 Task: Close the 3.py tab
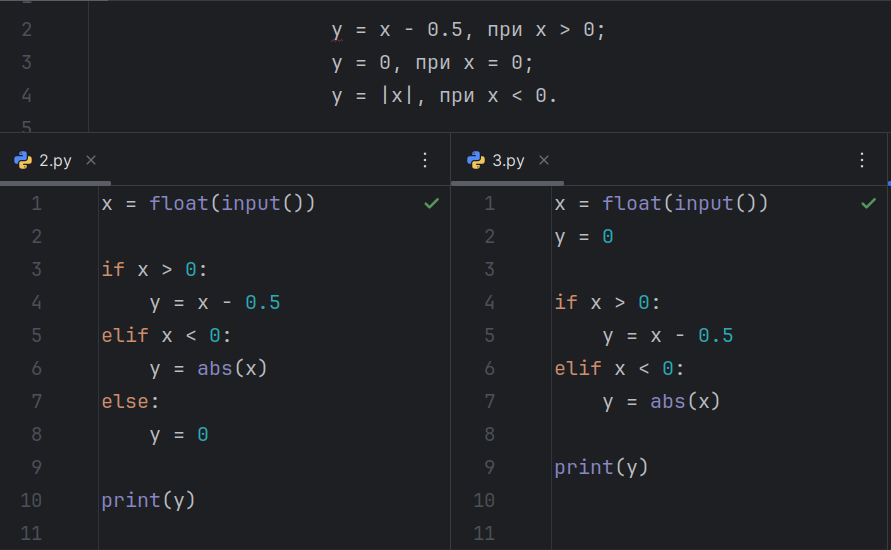pos(544,161)
